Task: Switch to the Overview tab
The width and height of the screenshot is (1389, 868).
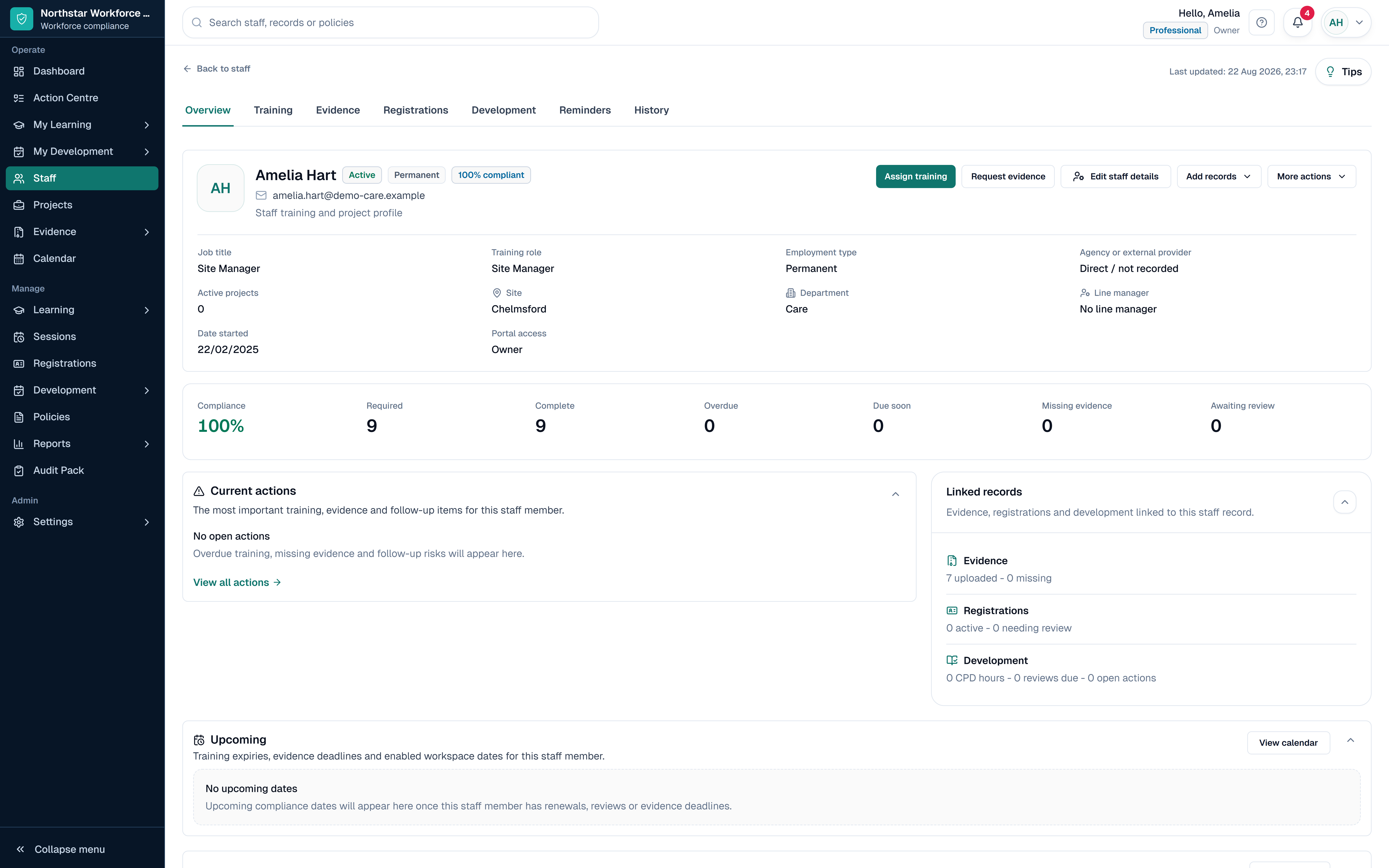Action: (208, 110)
